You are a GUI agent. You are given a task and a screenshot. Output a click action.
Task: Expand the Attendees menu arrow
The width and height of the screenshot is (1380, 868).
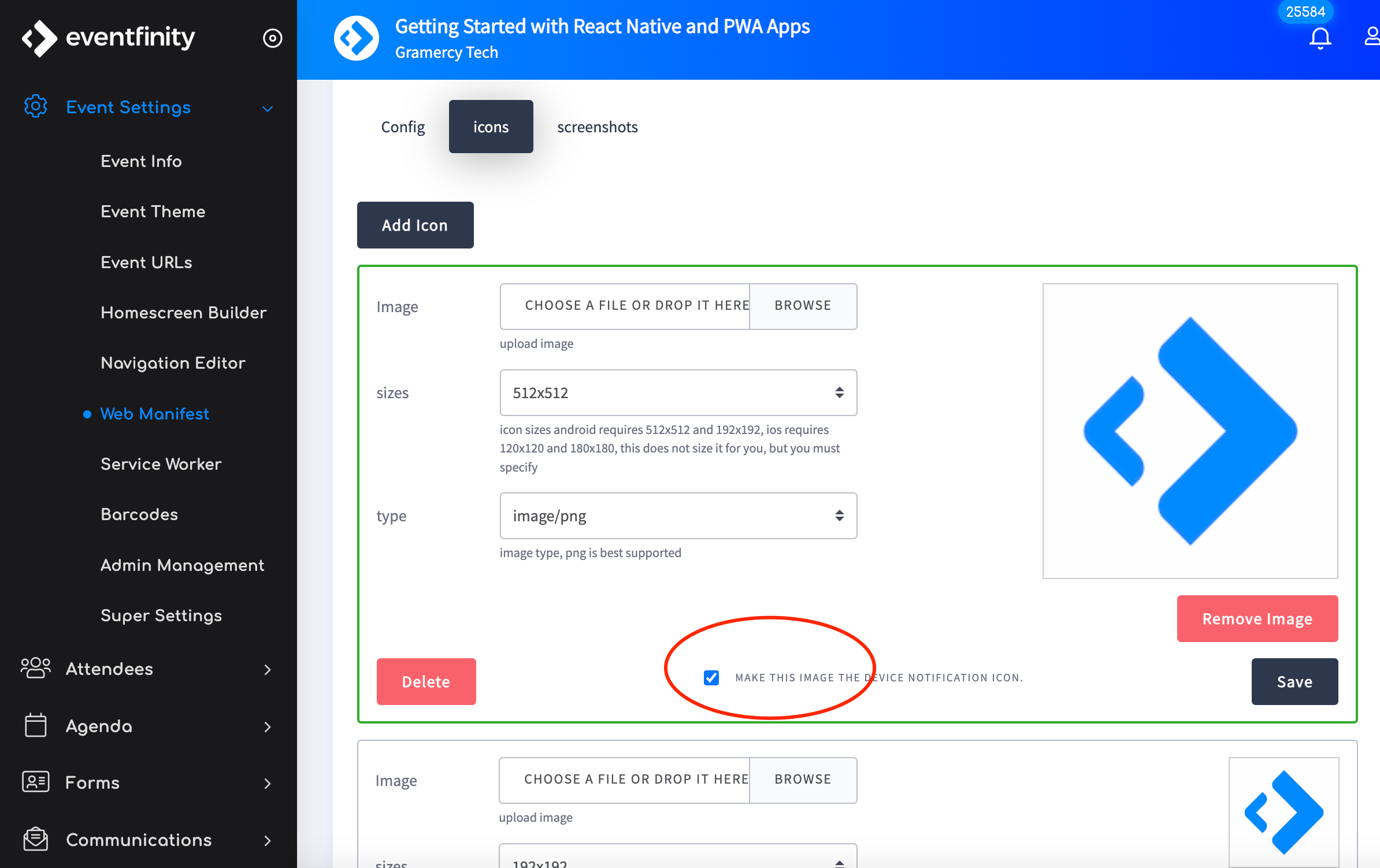(267, 669)
